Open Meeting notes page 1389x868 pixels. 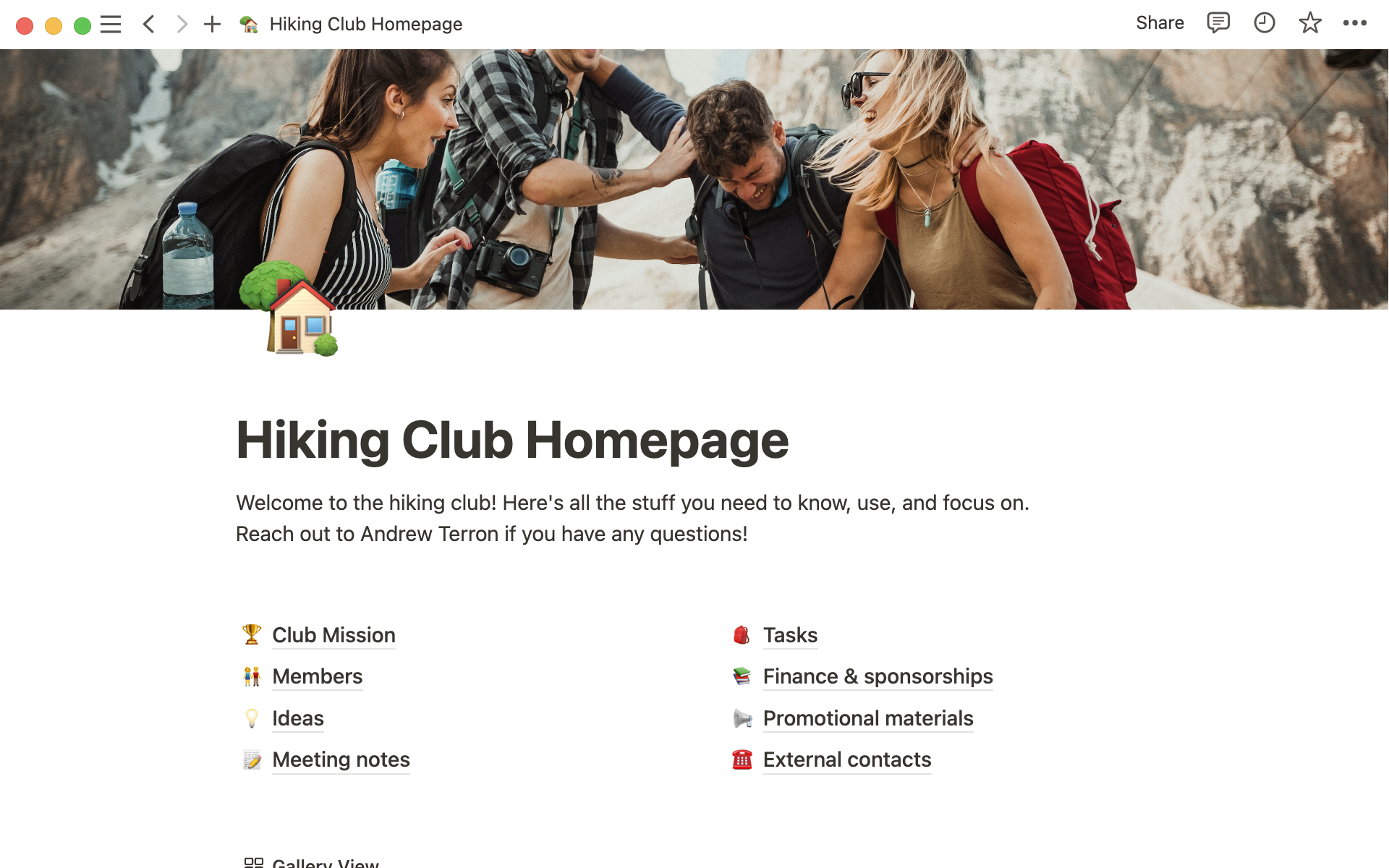tap(341, 759)
